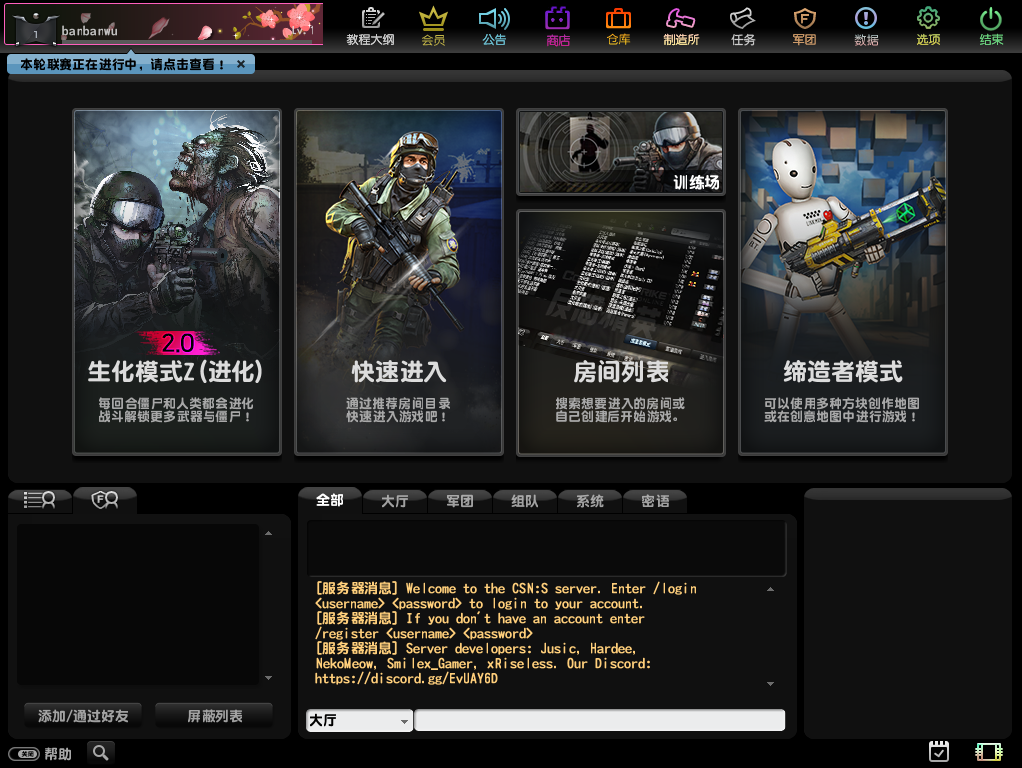Switch to the clan member list tab

click(x=104, y=500)
